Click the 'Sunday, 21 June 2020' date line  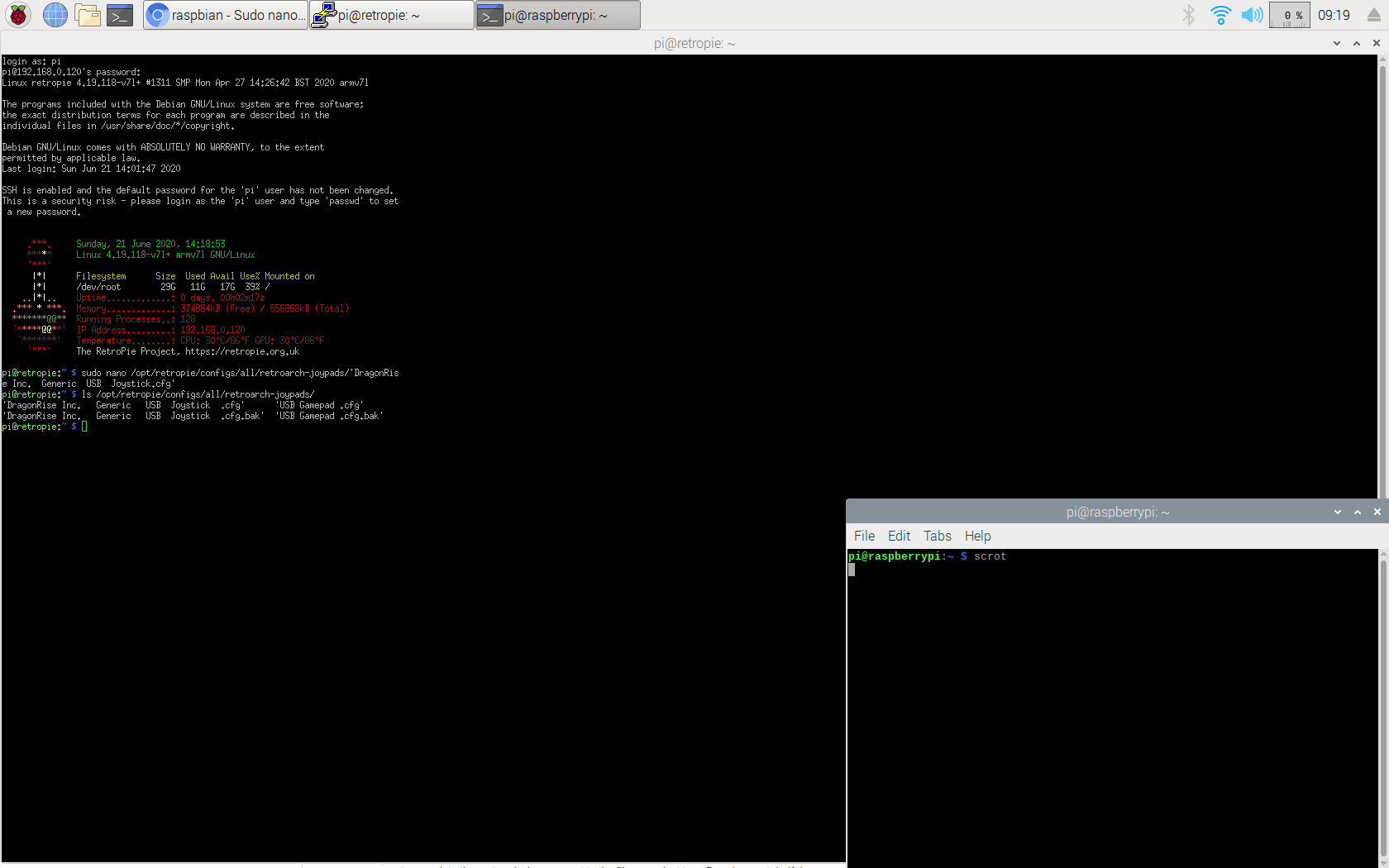pyautogui.click(x=150, y=244)
